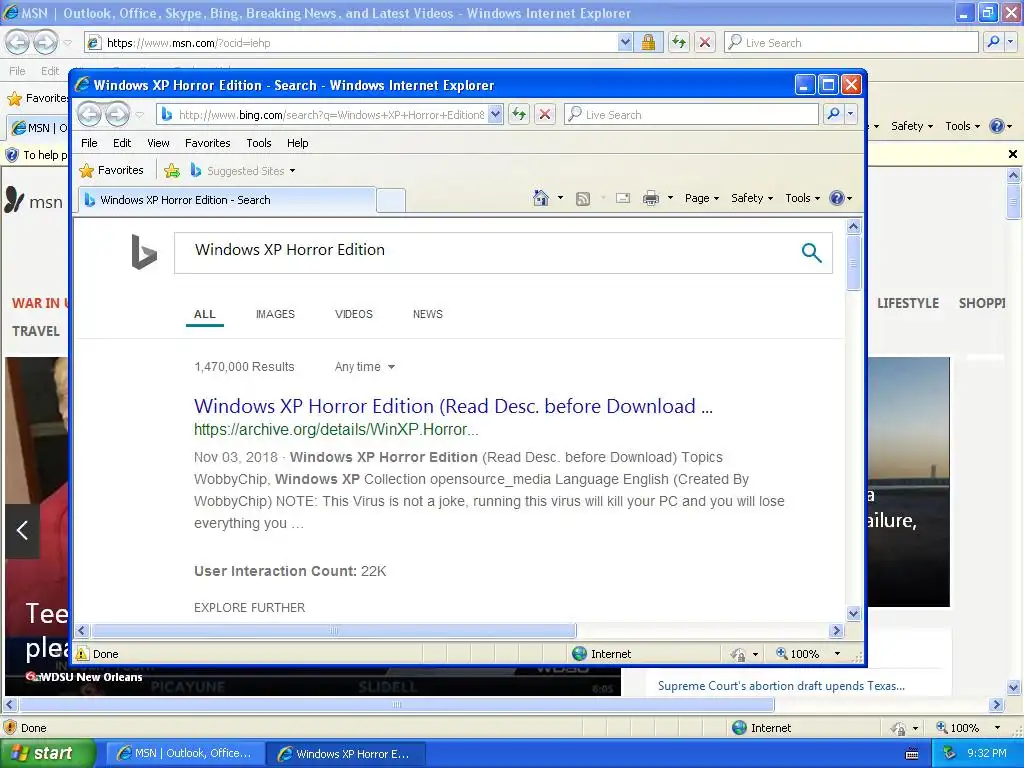Open Safety menu in Bing window

coord(752,198)
